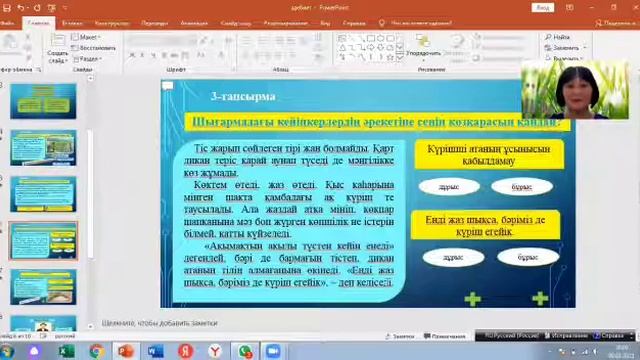The width and height of the screenshot is (640, 360).
Task: Click the first 'дұрыс' oval under top statement
Action: 449,187
